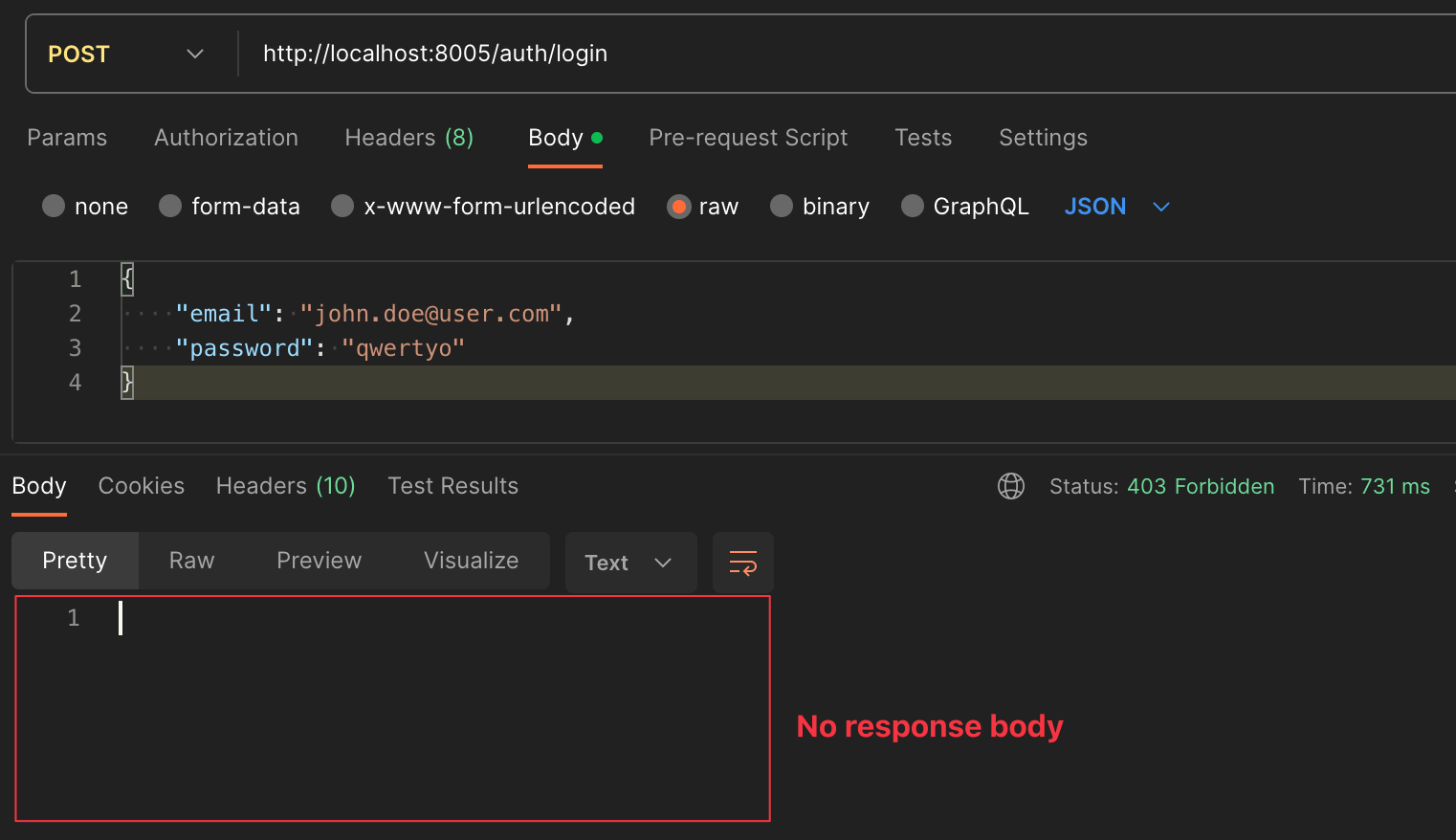Toggle the response word wrap icon
The width and height of the screenshot is (1456, 840).
click(742, 563)
